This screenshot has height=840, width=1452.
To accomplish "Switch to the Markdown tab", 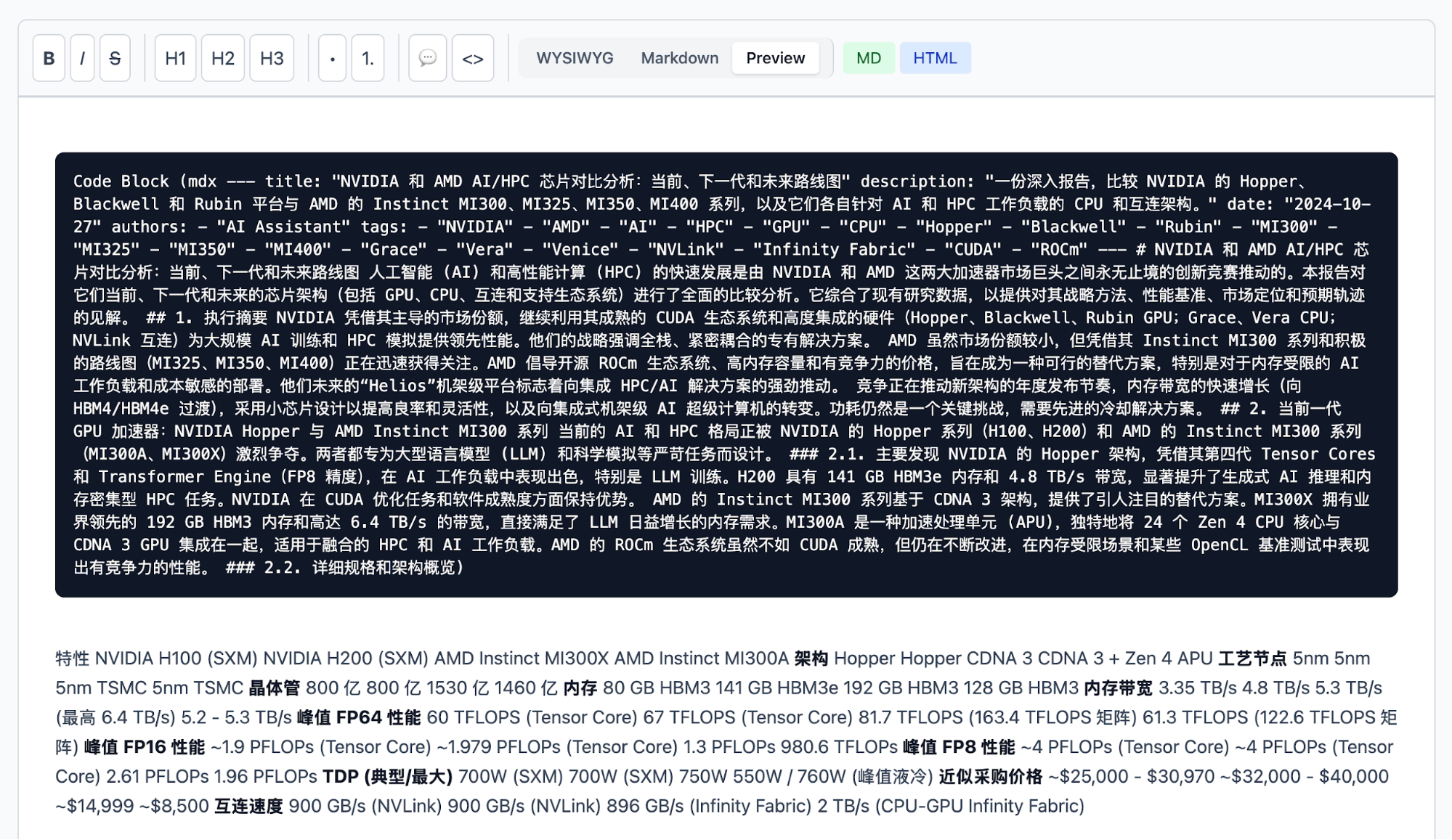I will tap(678, 57).
